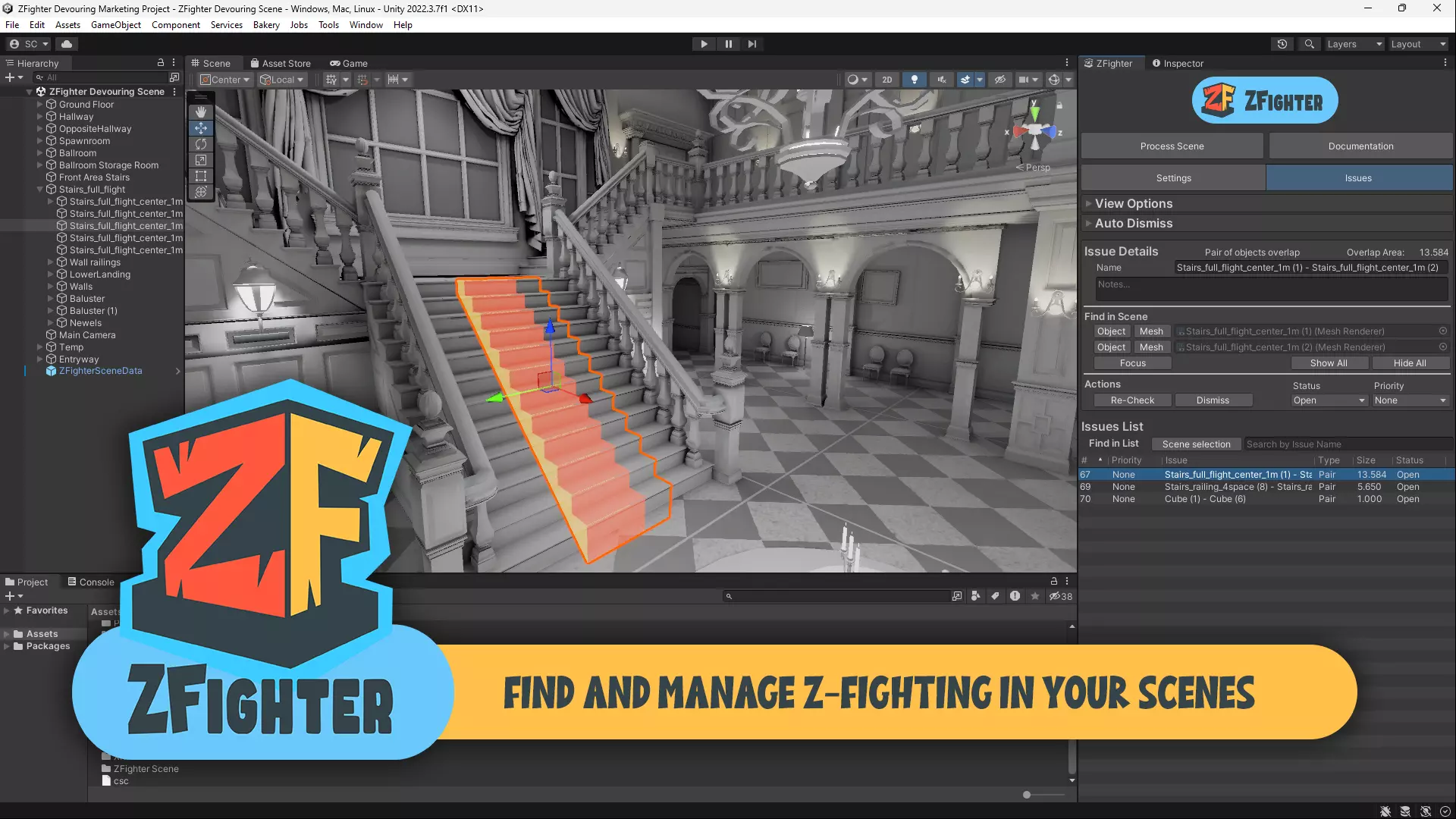Open Undo History icon
The width and height of the screenshot is (1456, 819).
(x=1282, y=44)
